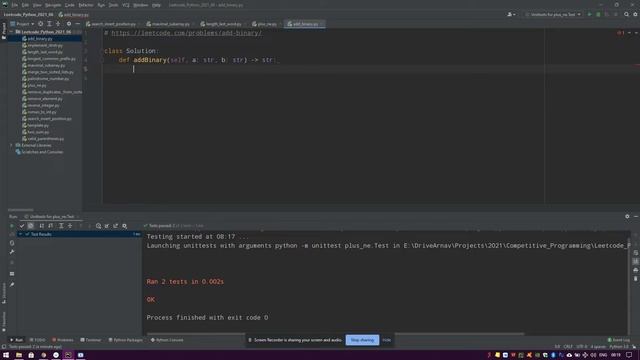640x360 pixels.
Task: Click export test results icon in test toolbar
Action: click(116, 226)
